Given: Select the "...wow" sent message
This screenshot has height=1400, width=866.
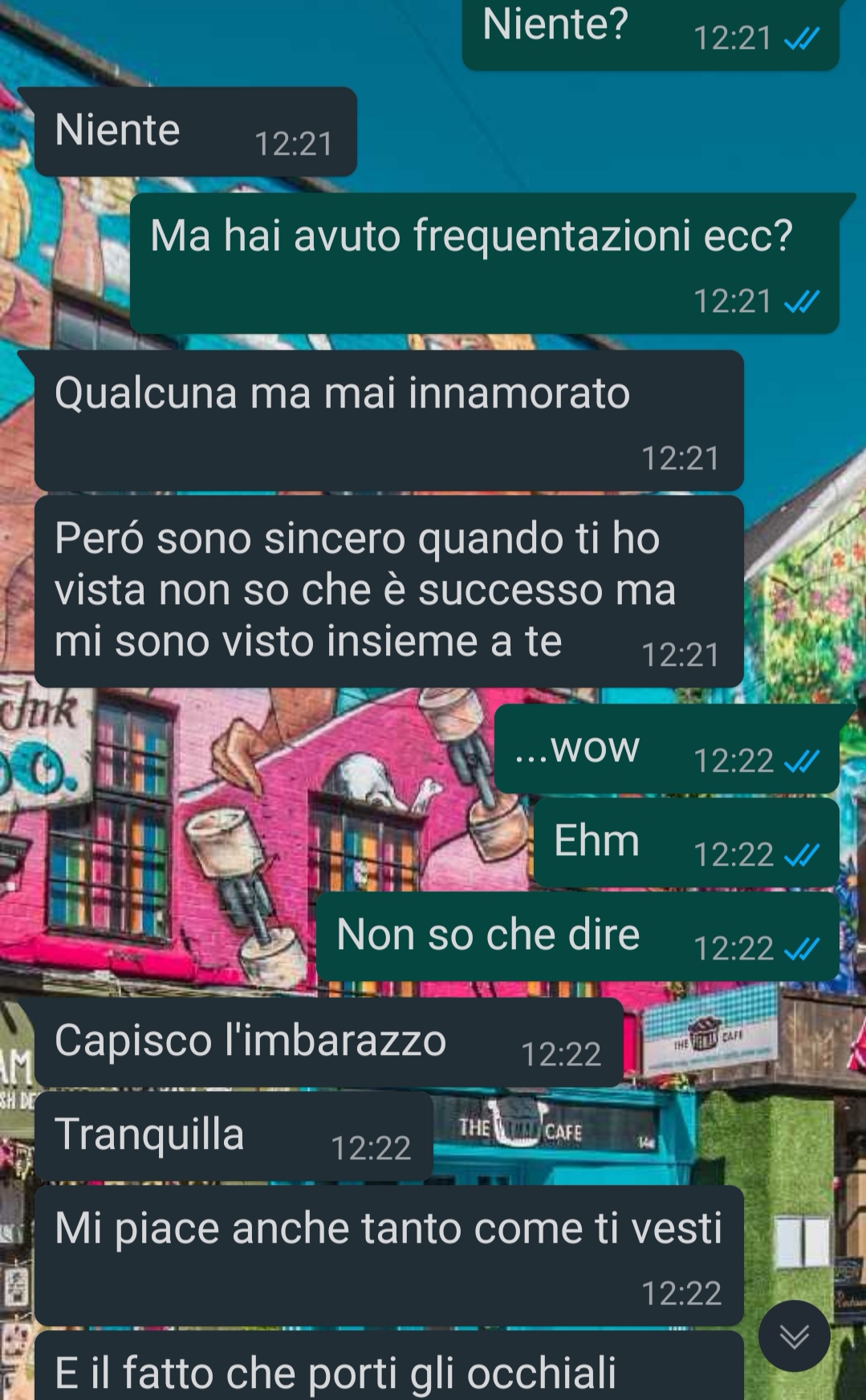Looking at the screenshot, I should click(666, 749).
